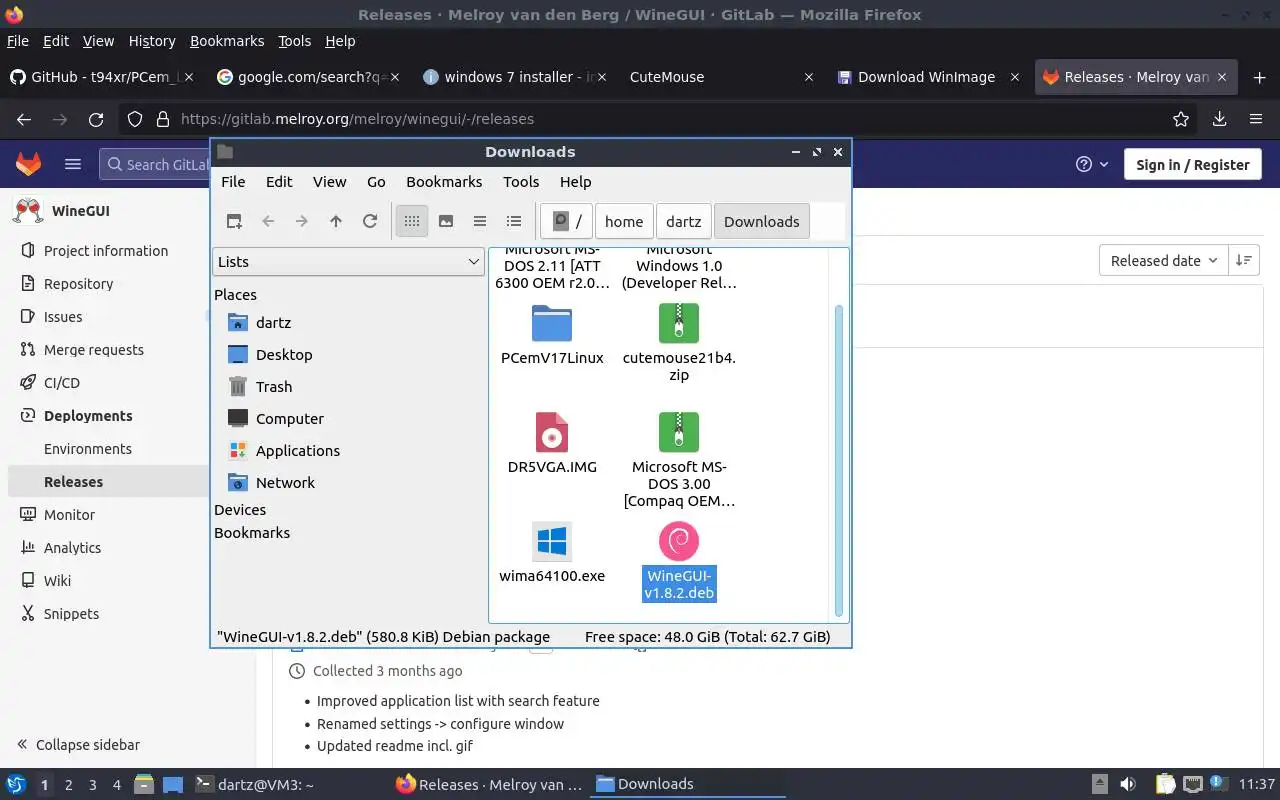Open Firefox hamburger application menu
Screen dimensions: 1280x800
tap(1256, 119)
